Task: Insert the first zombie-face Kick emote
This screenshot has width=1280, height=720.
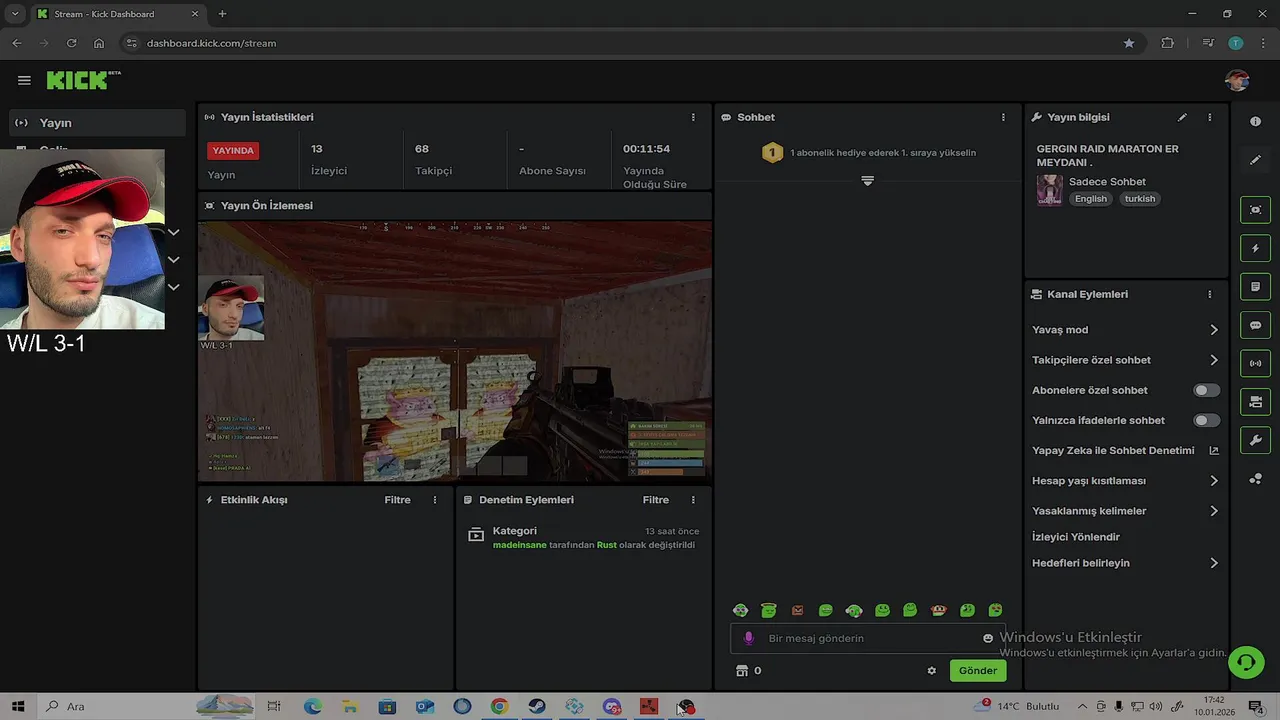Action: [740, 610]
